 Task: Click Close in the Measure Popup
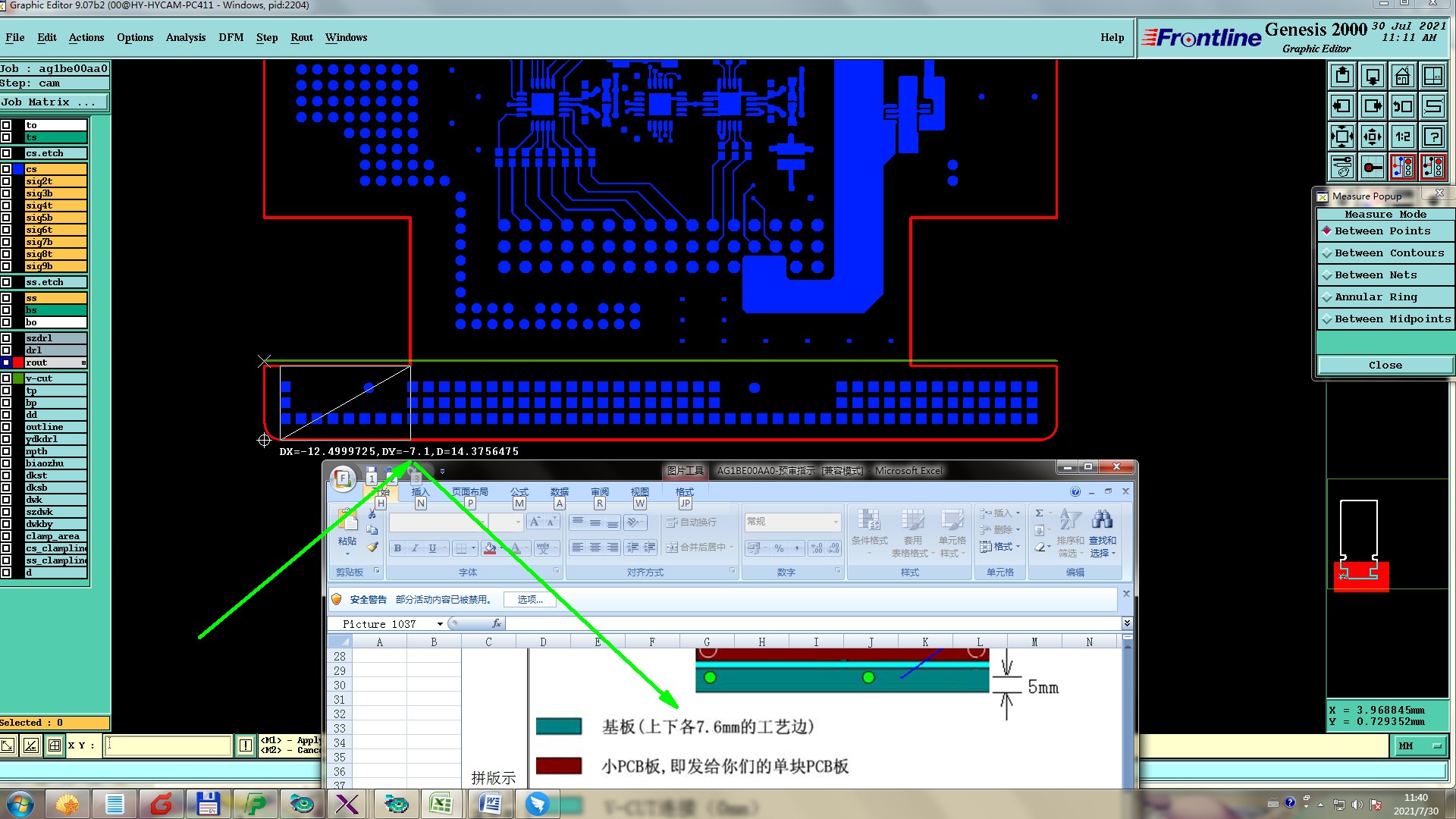(1385, 366)
